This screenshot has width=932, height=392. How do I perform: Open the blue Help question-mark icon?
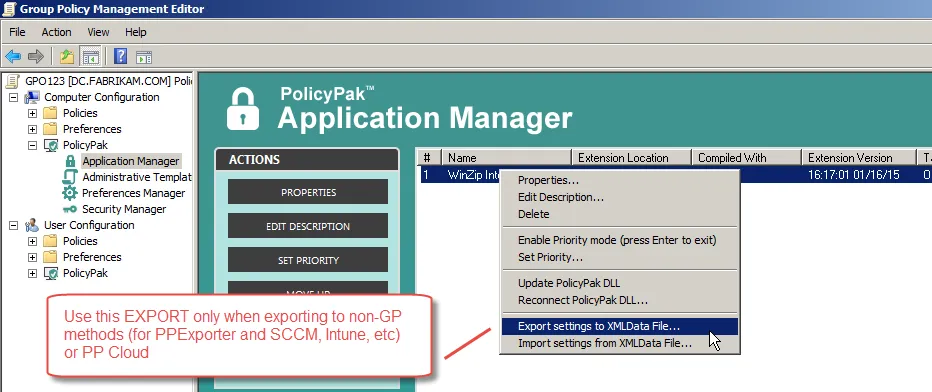pos(121,57)
